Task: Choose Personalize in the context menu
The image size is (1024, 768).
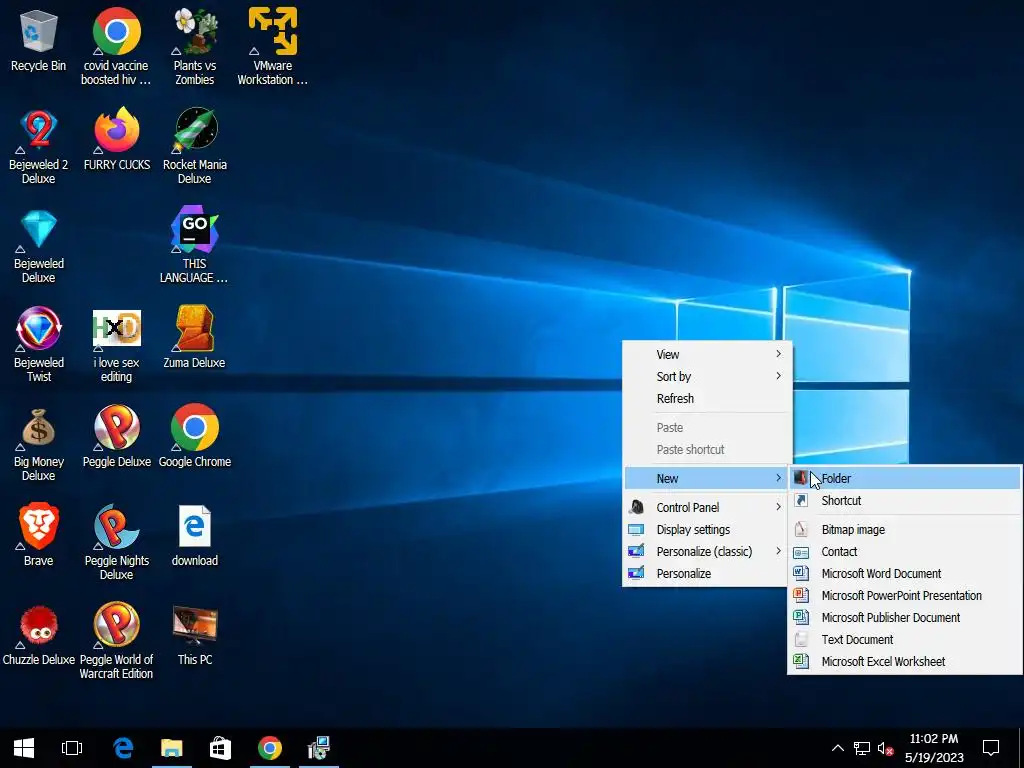Action: pos(707,574)
